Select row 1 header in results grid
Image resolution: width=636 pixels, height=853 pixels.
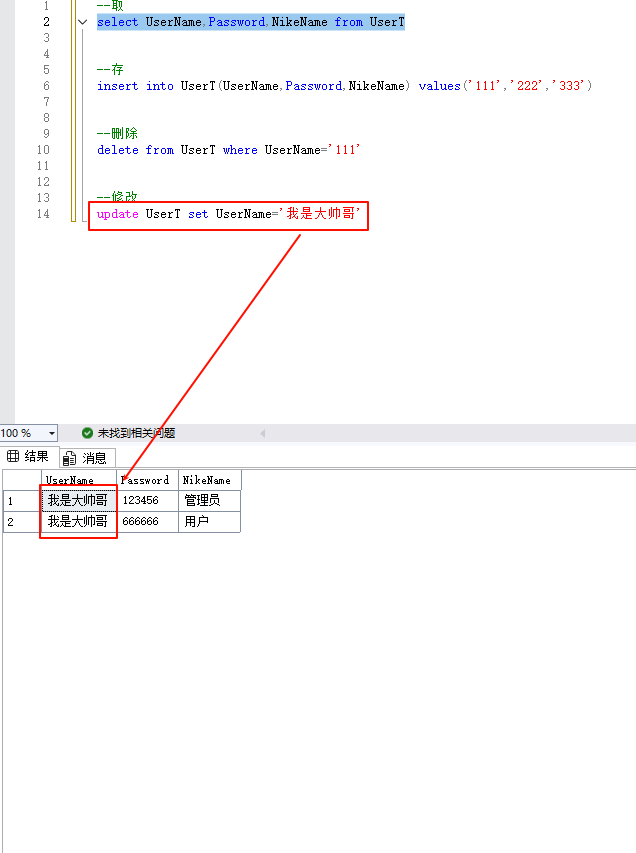[22, 501]
